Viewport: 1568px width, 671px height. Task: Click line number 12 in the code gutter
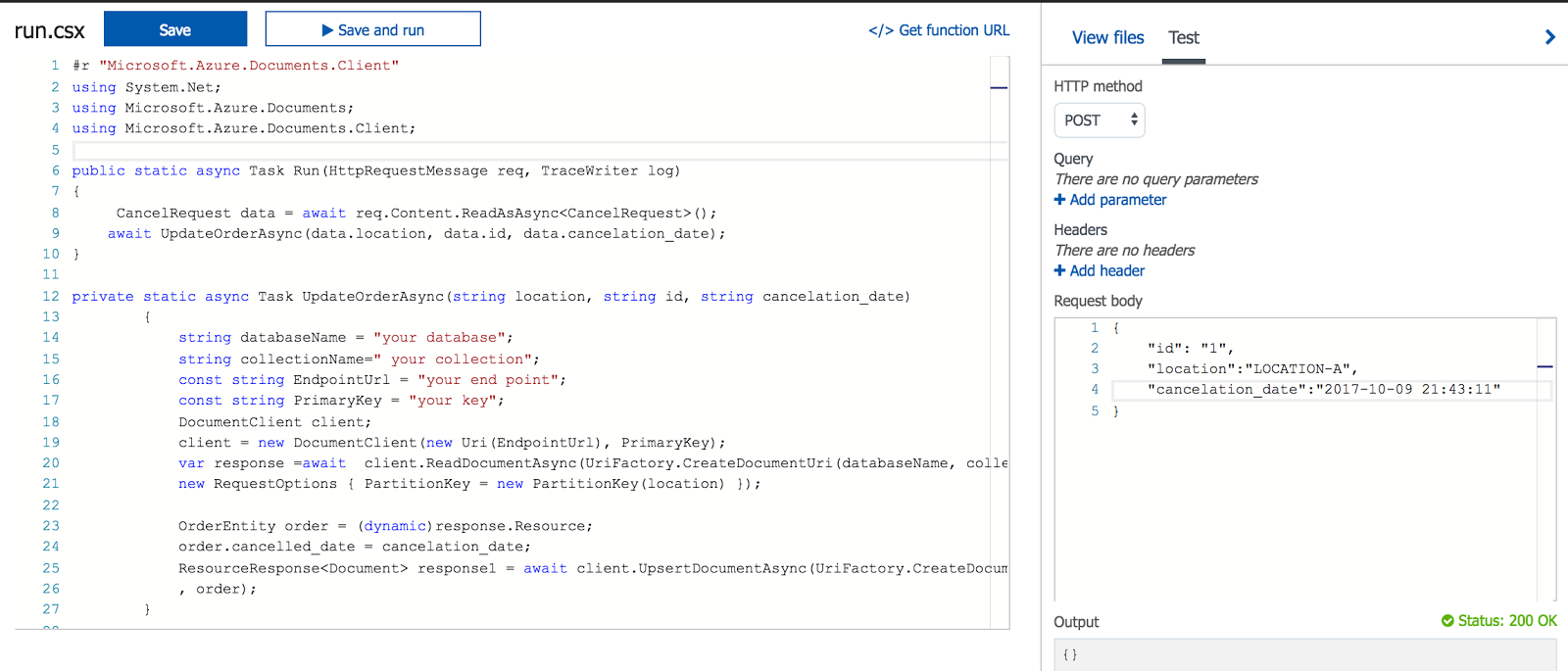coord(51,296)
